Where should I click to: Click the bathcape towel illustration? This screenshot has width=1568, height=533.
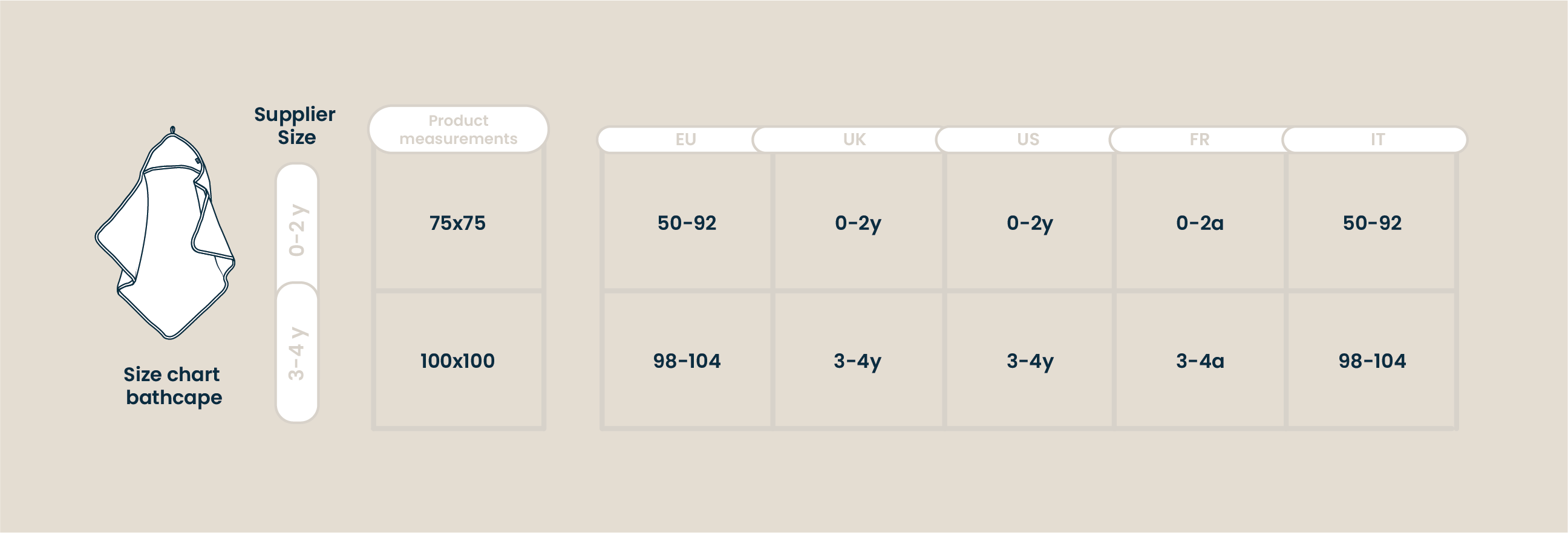click(165, 233)
